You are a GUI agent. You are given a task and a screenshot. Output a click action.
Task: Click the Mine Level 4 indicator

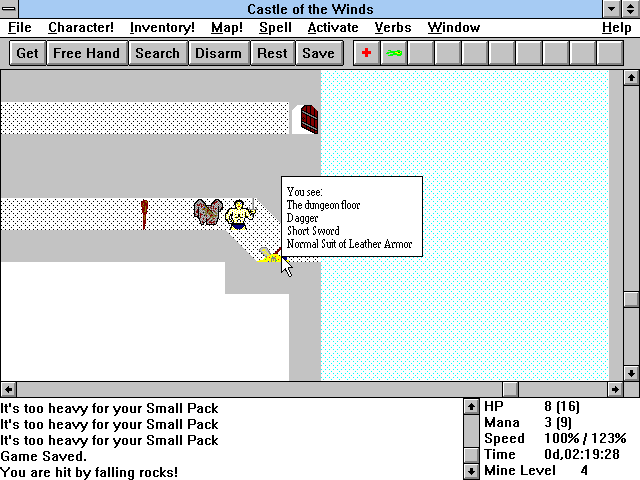pos(536,471)
